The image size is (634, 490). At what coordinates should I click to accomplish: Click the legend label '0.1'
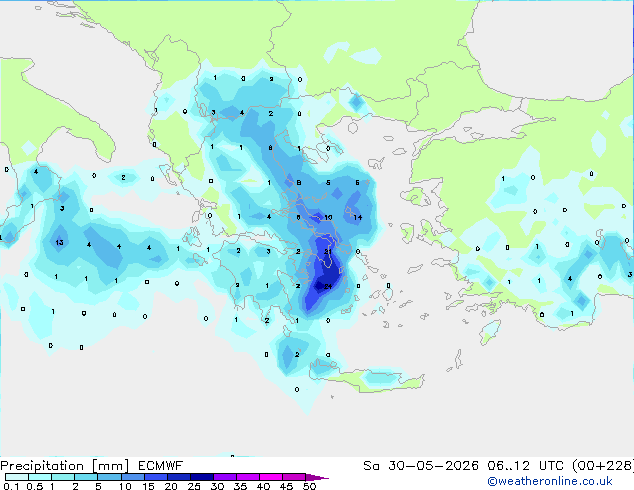11,486
